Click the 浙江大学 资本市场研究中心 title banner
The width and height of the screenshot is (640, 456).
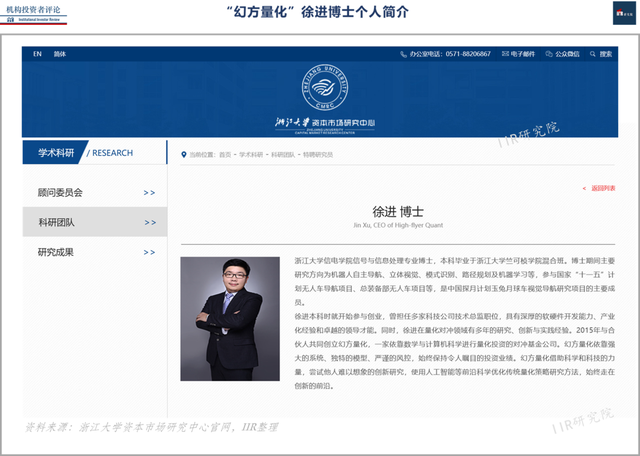[x=325, y=123]
